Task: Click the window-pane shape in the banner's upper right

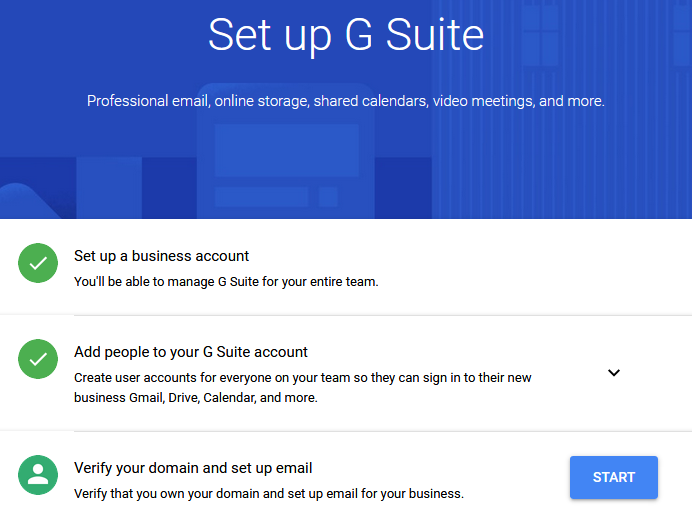Action: [540, 33]
